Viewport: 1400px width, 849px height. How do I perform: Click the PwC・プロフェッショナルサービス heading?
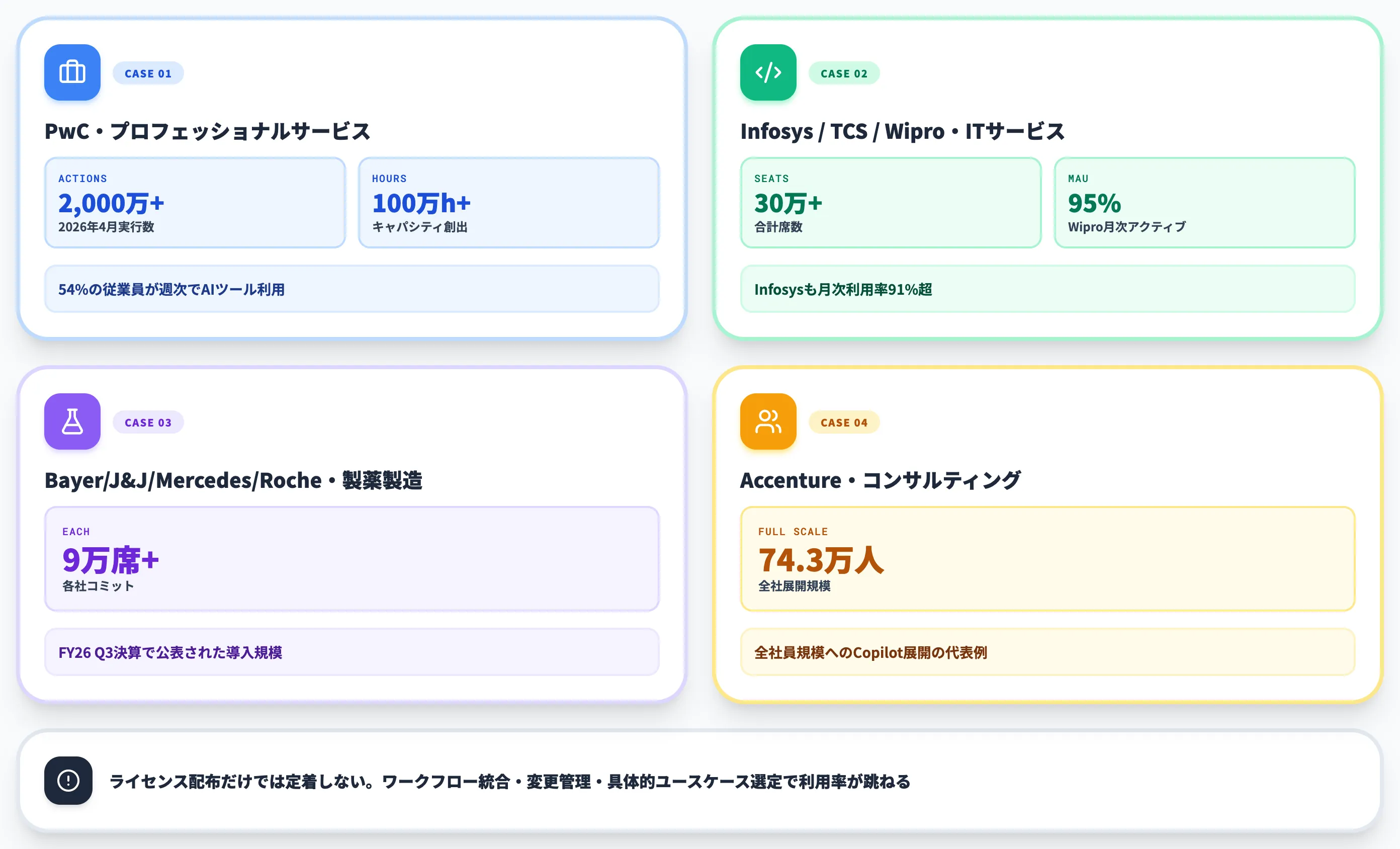coord(207,131)
